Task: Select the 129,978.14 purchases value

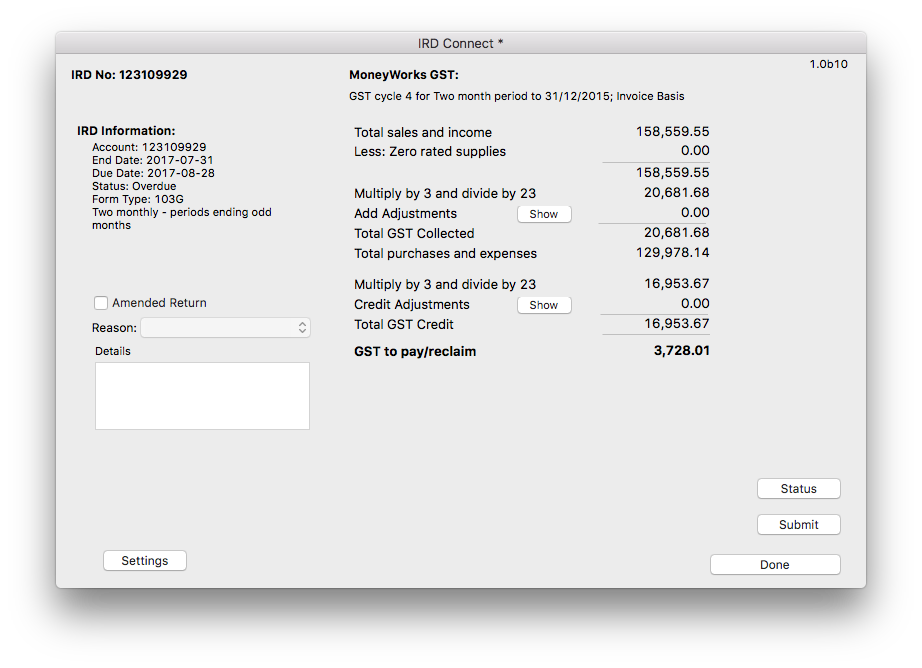Action: [673, 252]
